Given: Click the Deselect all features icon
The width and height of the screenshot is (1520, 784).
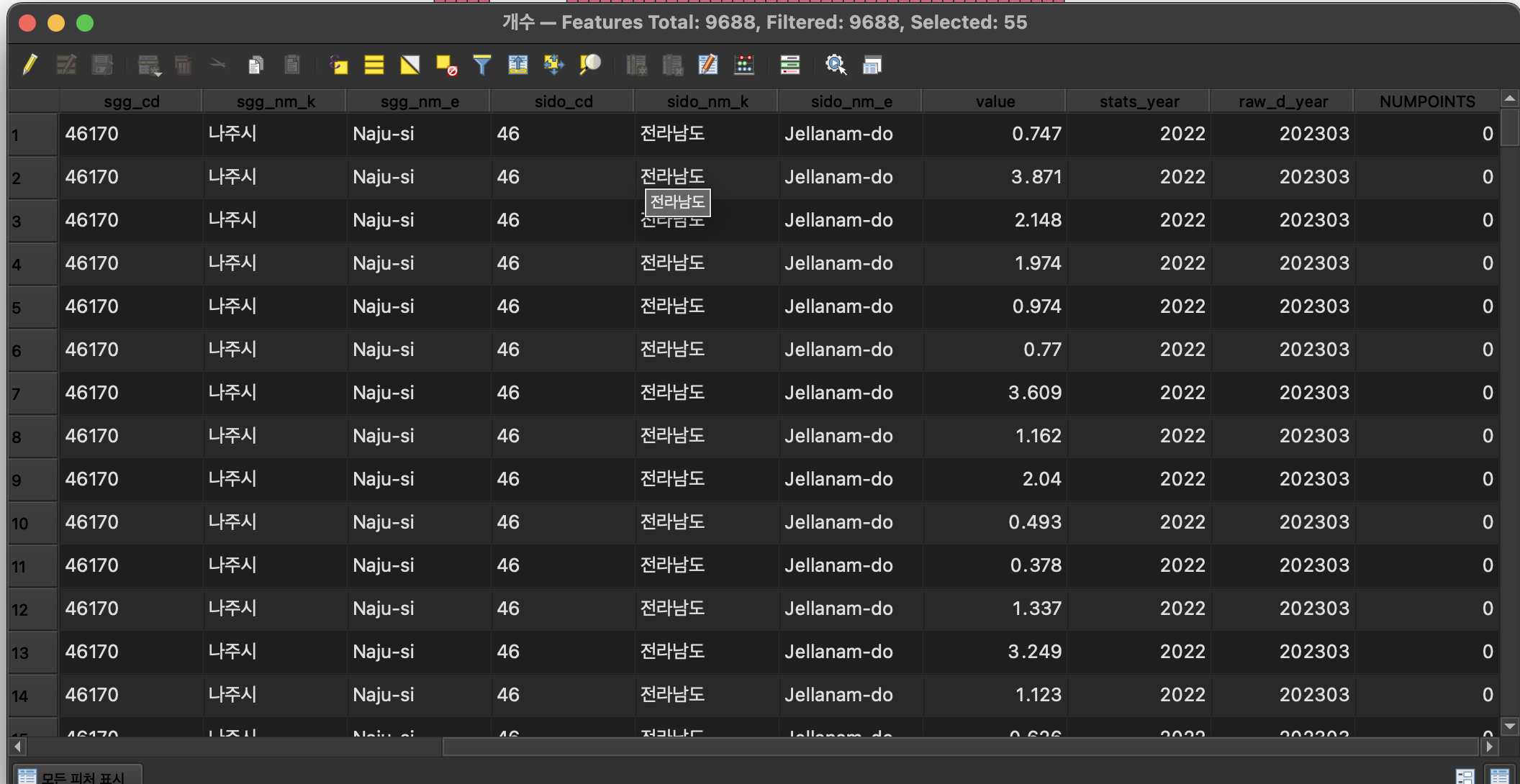Looking at the screenshot, I should (x=446, y=65).
